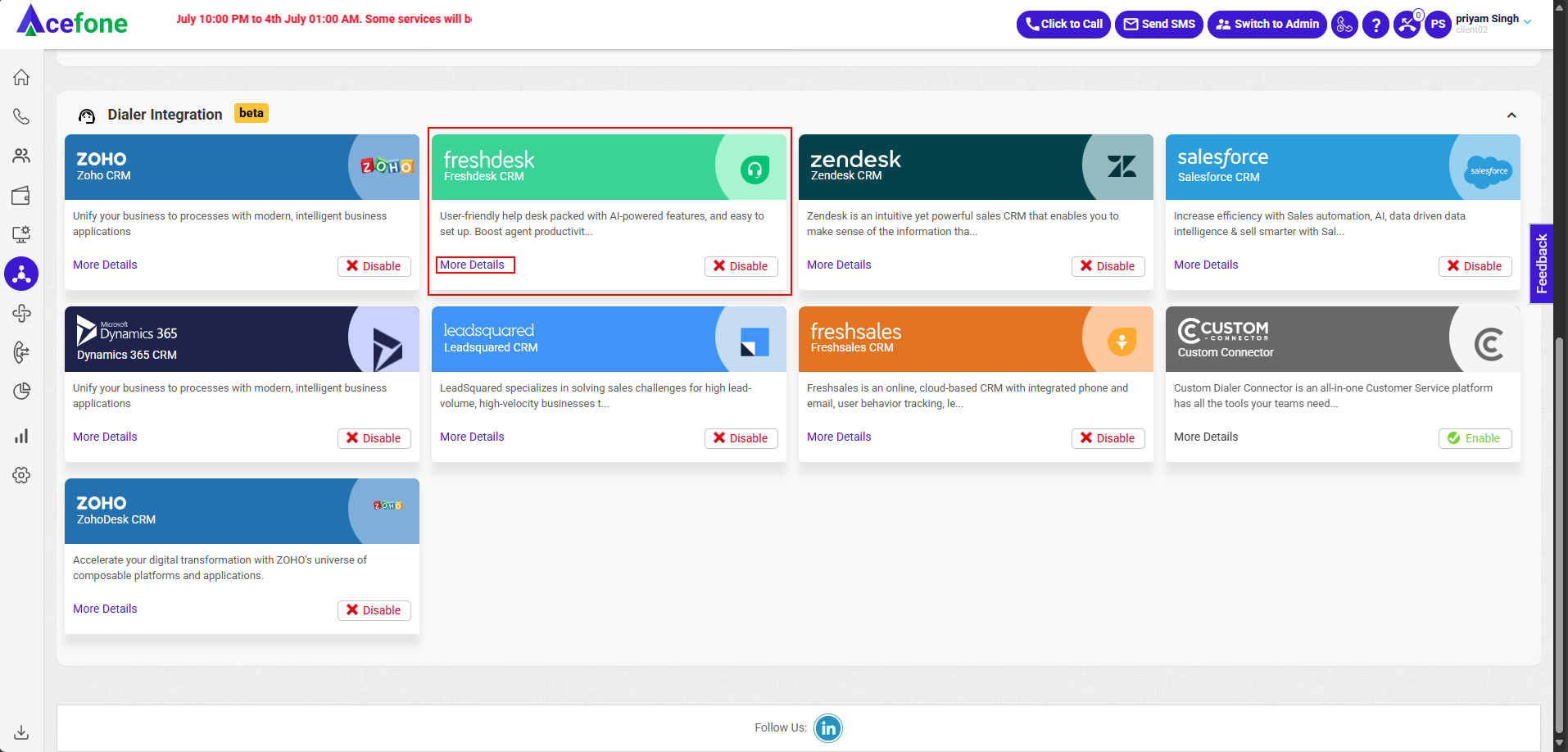Open the wallet sidebar icon

(x=21, y=195)
